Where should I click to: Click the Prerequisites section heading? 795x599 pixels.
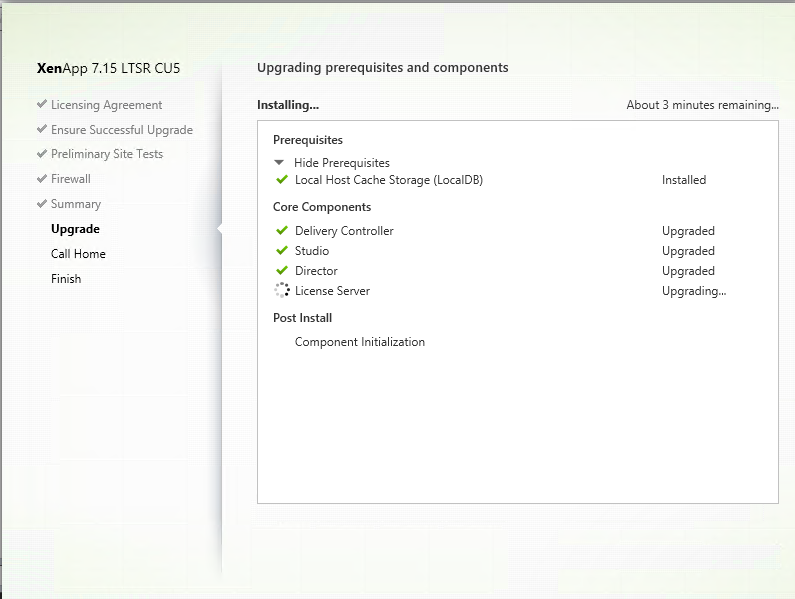(x=308, y=140)
